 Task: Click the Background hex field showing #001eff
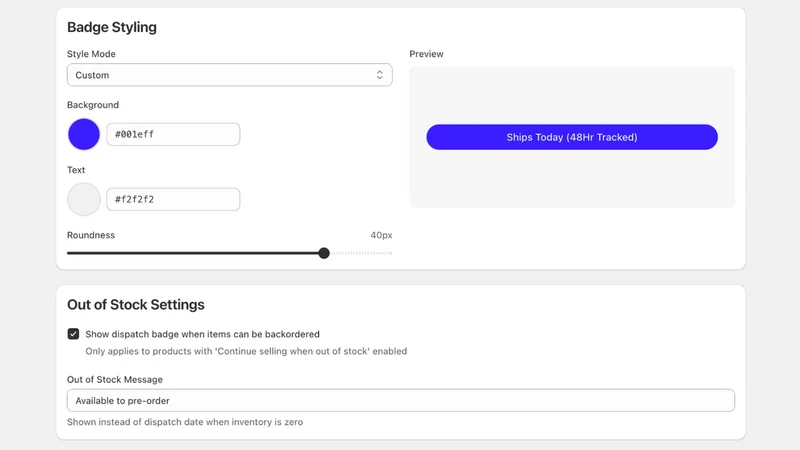(x=173, y=134)
